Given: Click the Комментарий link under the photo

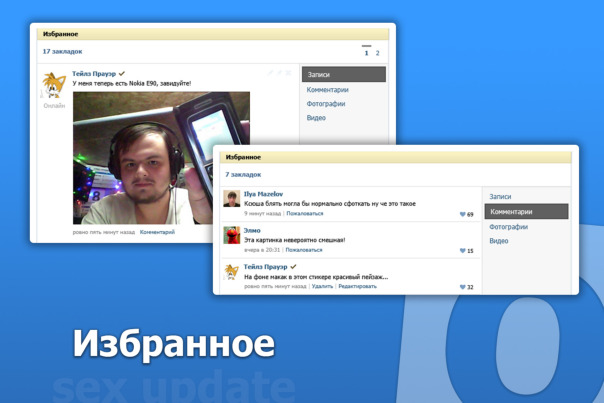Looking at the screenshot, I should [x=157, y=232].
